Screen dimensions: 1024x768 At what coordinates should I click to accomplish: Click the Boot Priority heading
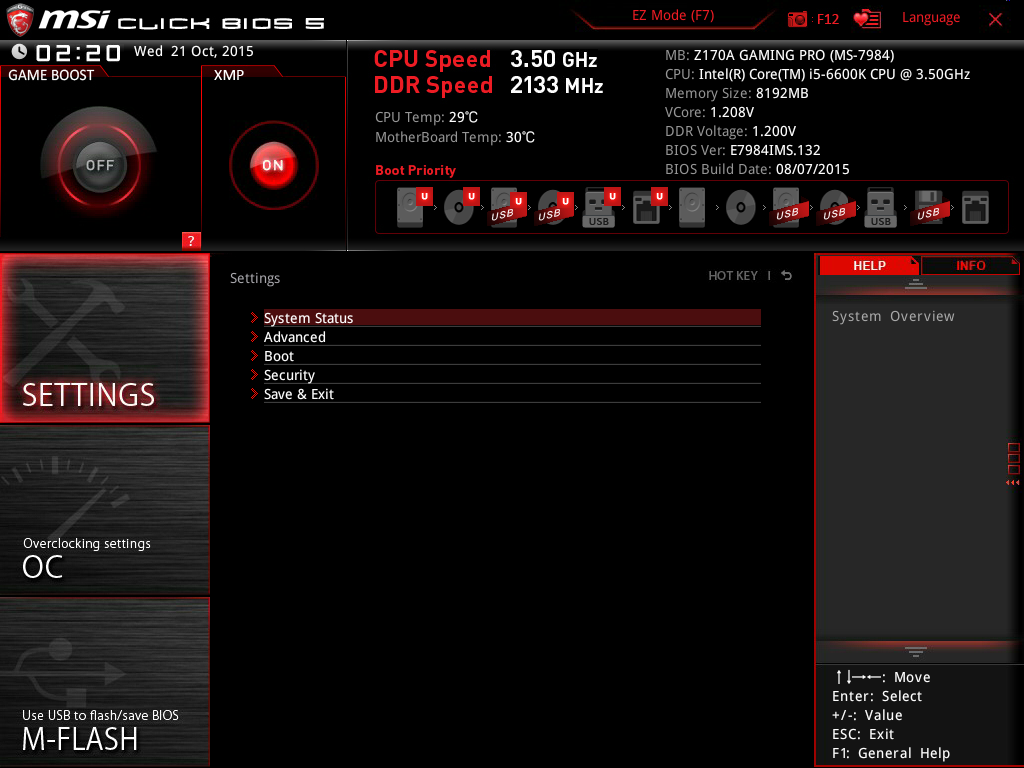pos(415,170)
